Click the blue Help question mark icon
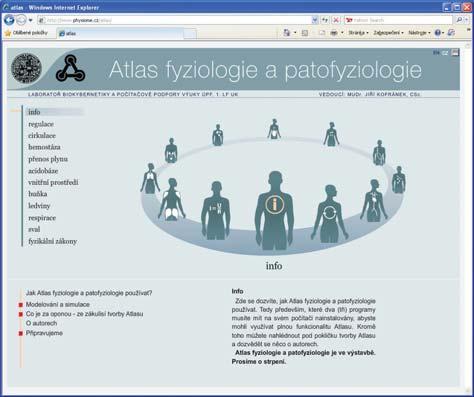 pos(437,33)
